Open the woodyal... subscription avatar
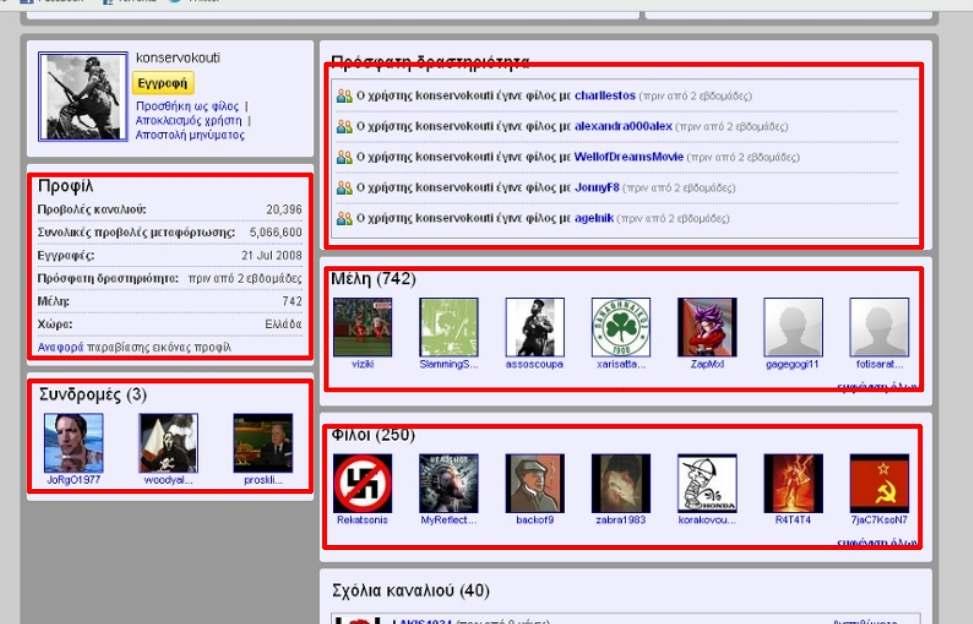The height and width of the screenshot is (624, 973). point(168,443)
